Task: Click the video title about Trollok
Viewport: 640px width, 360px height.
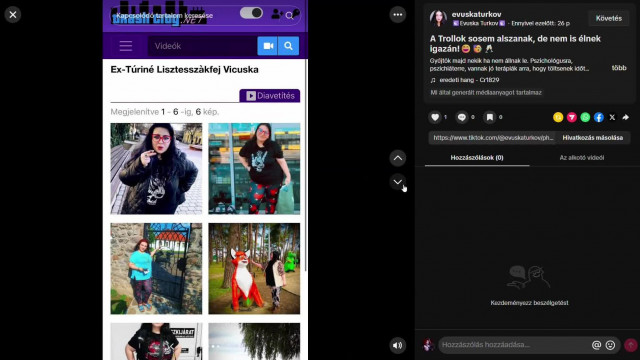Action: tap(515, 44)
